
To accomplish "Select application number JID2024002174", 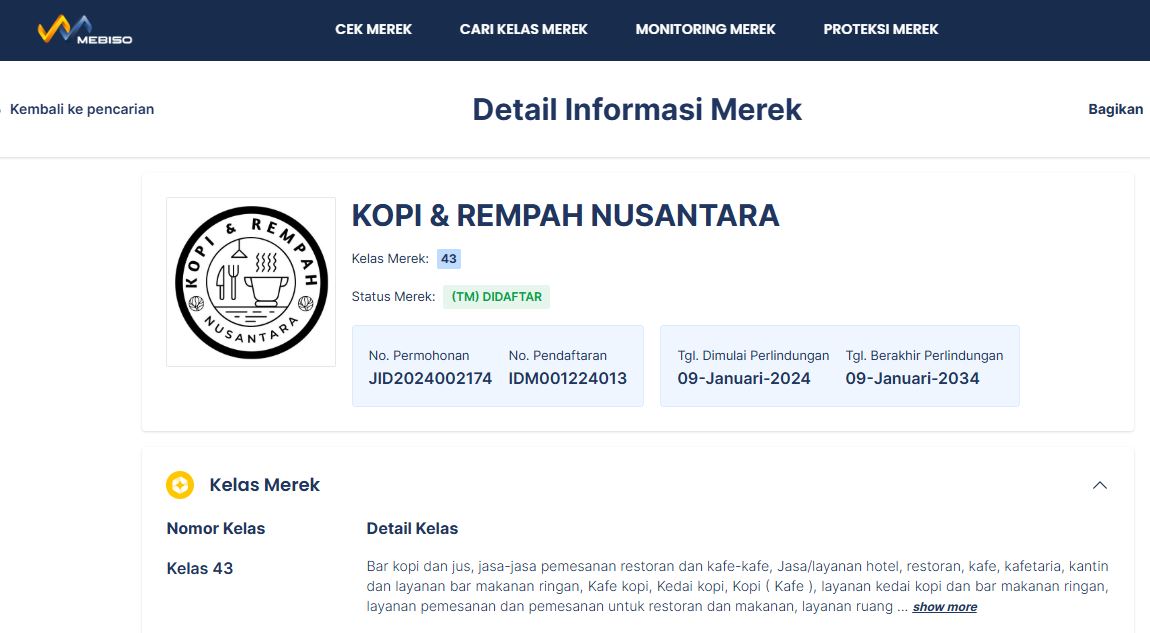I will click(x=430, y=378).
